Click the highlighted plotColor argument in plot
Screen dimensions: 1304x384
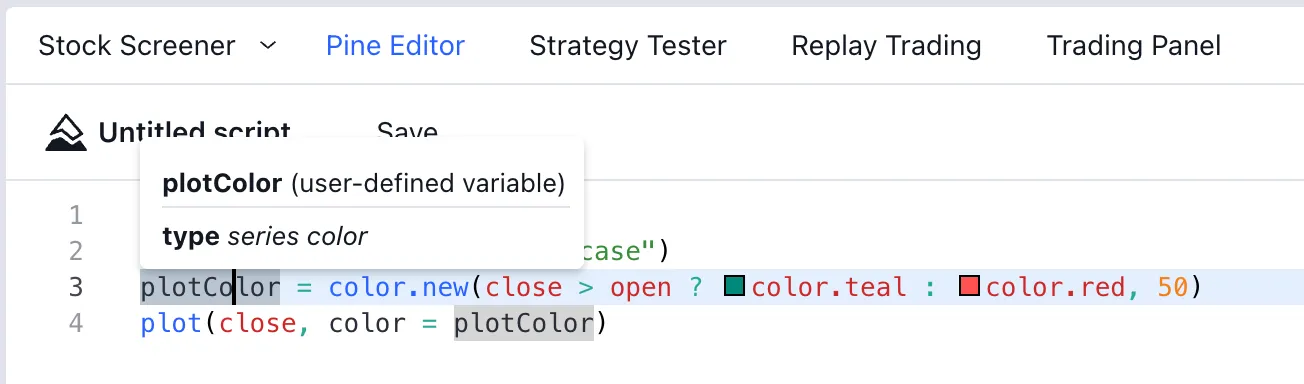pos(524,324)
